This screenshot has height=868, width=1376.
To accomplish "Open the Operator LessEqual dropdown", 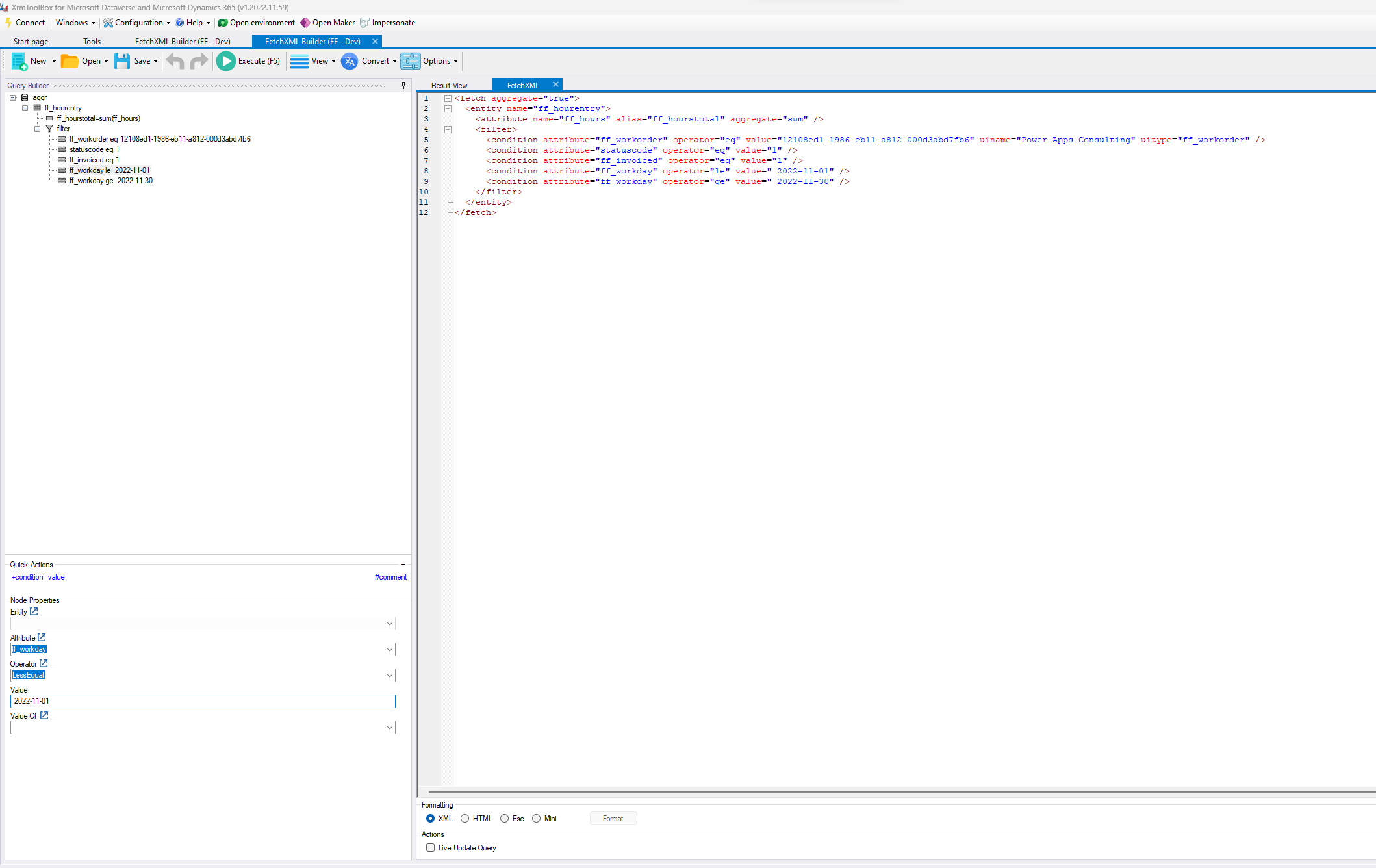I will 389,676.
